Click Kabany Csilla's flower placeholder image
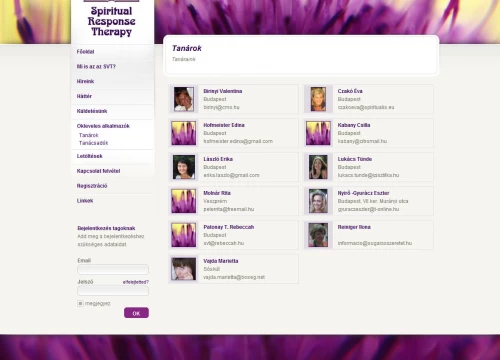This screenshot has width=500, height=360. coord(318,133)
